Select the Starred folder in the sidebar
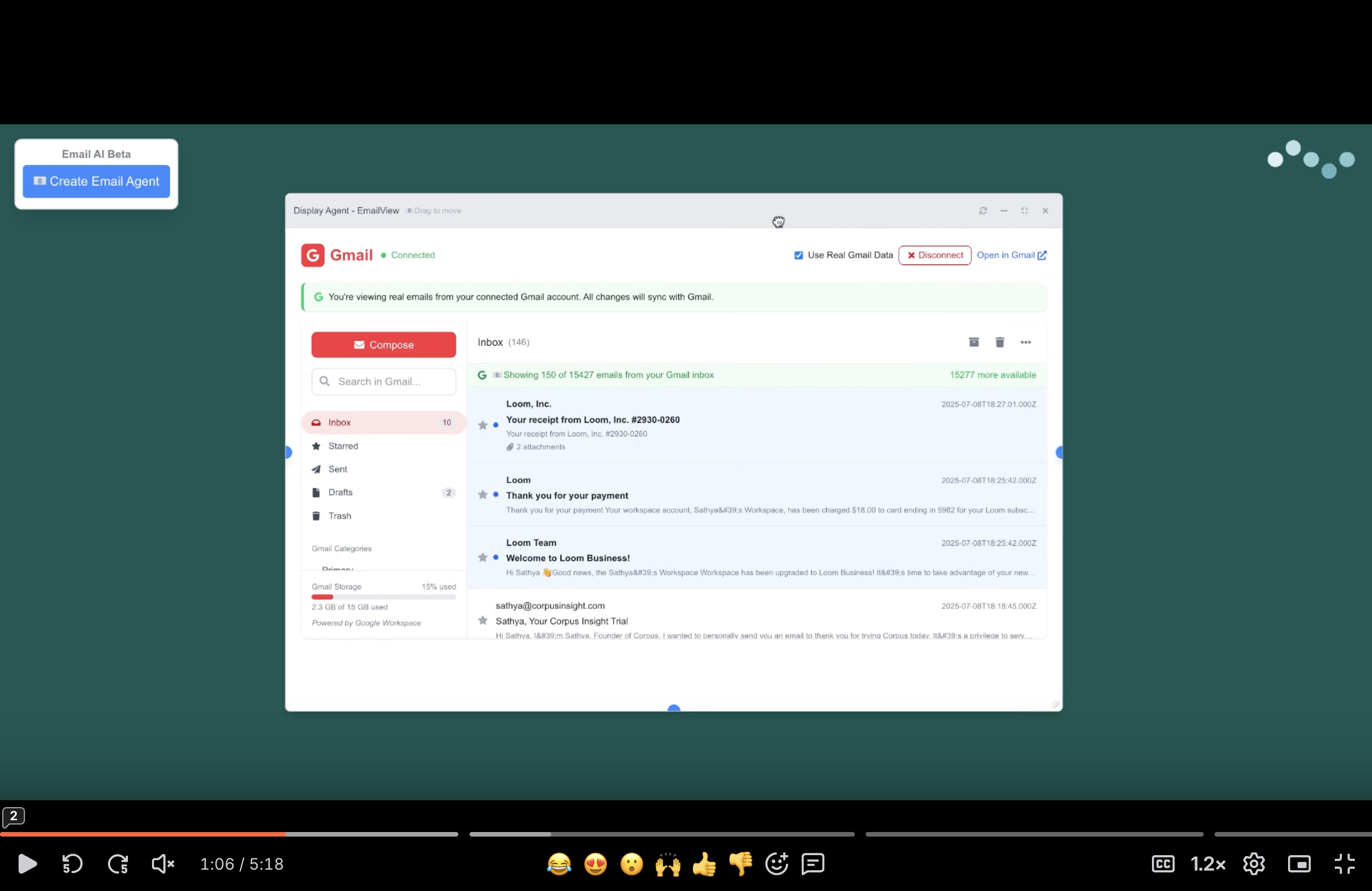This screenshot has width=1372, height=891. click(x=343, y=446)
